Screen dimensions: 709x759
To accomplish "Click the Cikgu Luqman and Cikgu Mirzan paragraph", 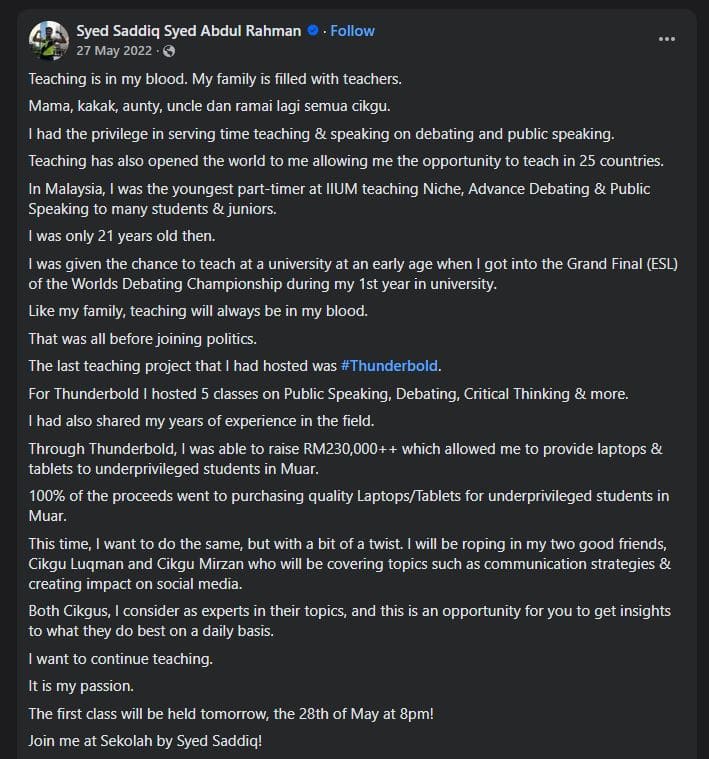I will click(349, 564).
